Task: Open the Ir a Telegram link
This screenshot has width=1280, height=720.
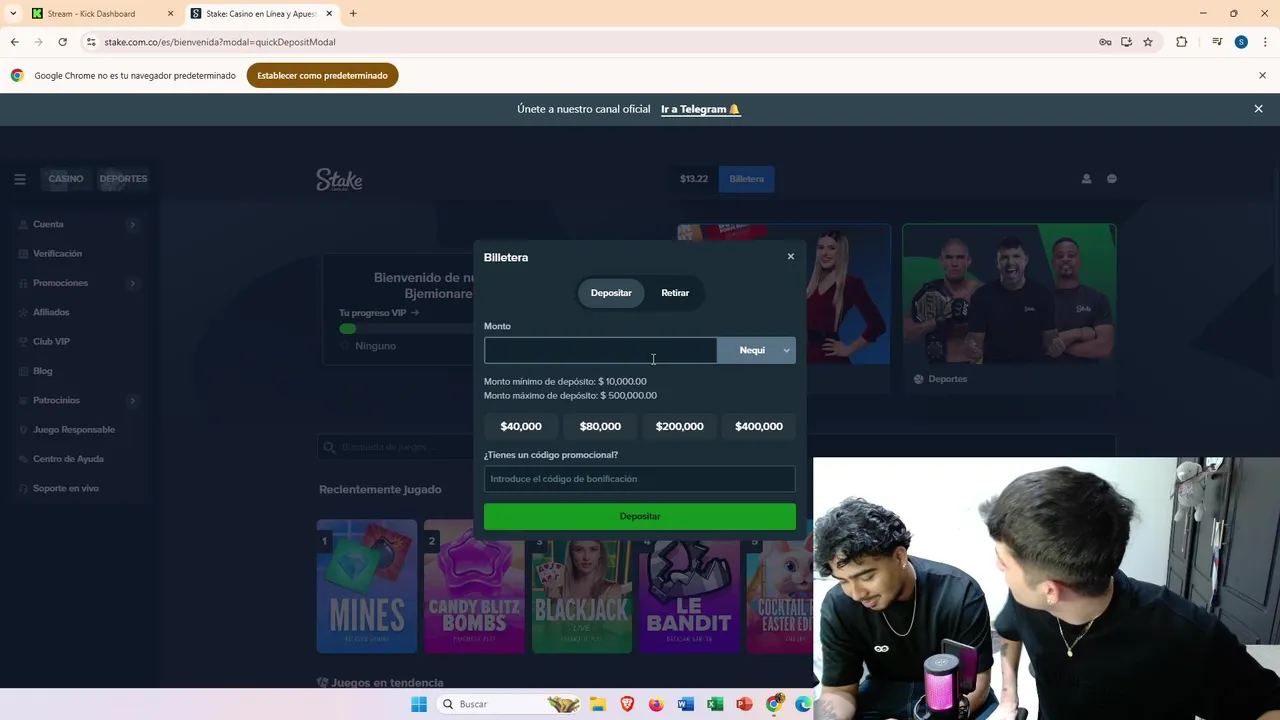Action: (x=700, y=109)
